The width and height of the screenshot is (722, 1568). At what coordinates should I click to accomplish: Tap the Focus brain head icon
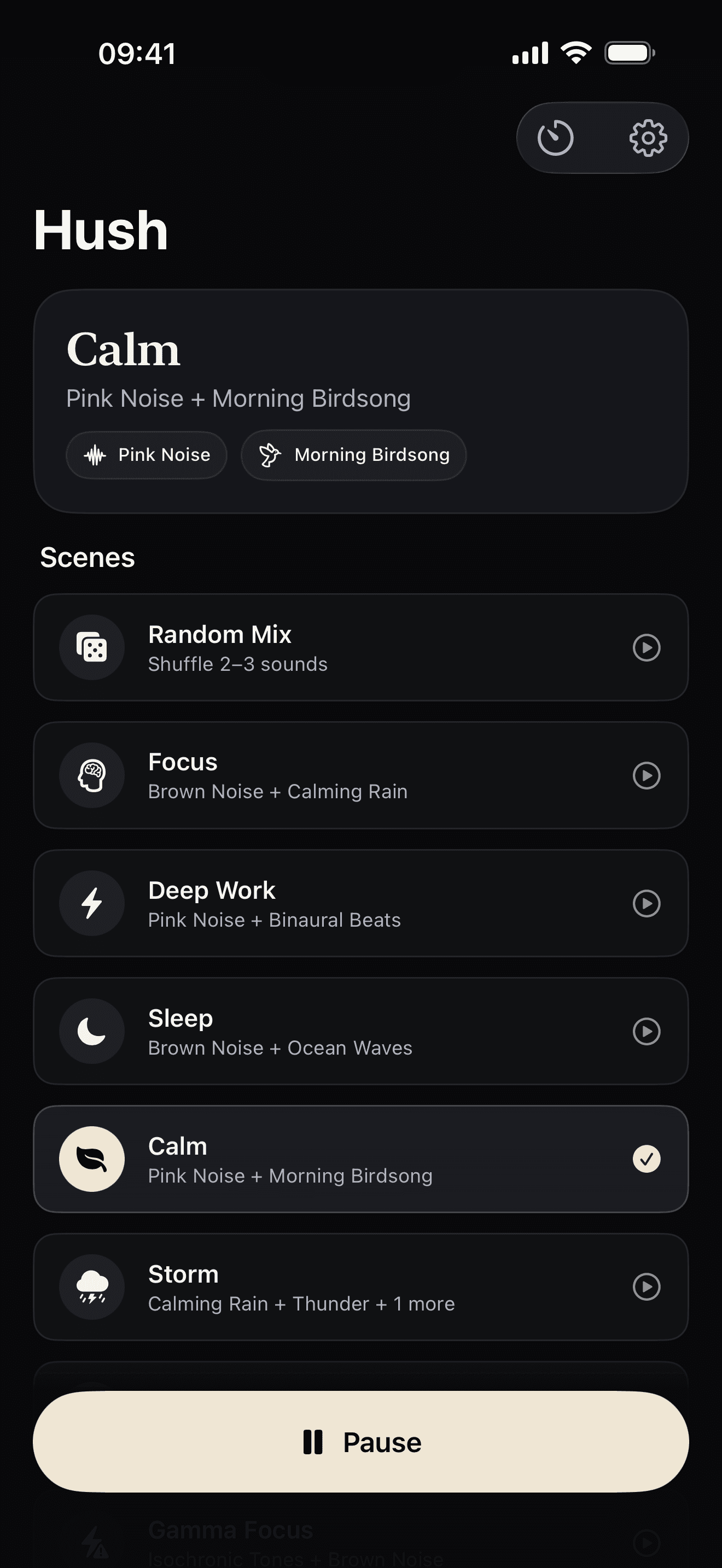click(x=92, y=775)
